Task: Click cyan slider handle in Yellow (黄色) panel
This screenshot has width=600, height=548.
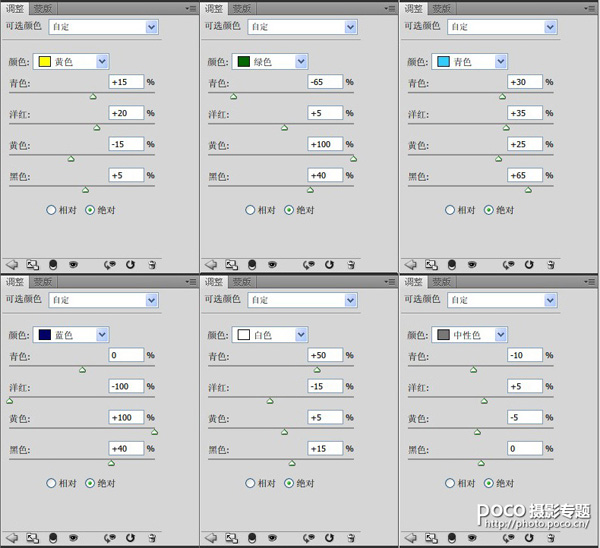Action: pos(93,97)
